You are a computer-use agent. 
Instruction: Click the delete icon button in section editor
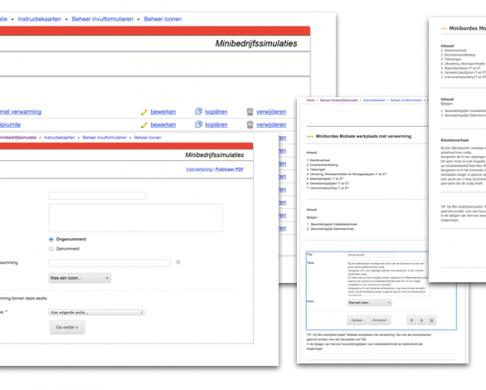click(x=431, y=320)
